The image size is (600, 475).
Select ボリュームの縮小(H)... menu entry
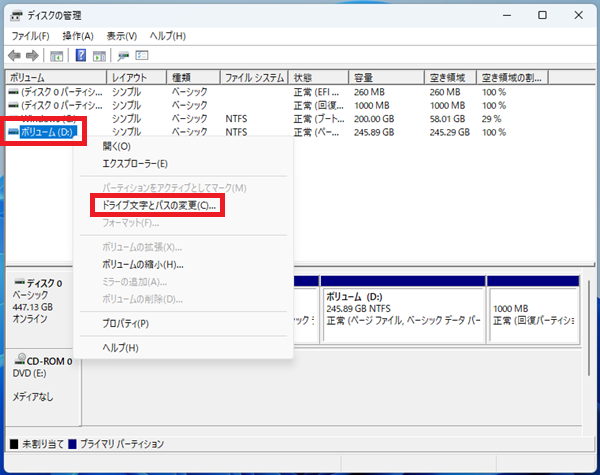142,264
